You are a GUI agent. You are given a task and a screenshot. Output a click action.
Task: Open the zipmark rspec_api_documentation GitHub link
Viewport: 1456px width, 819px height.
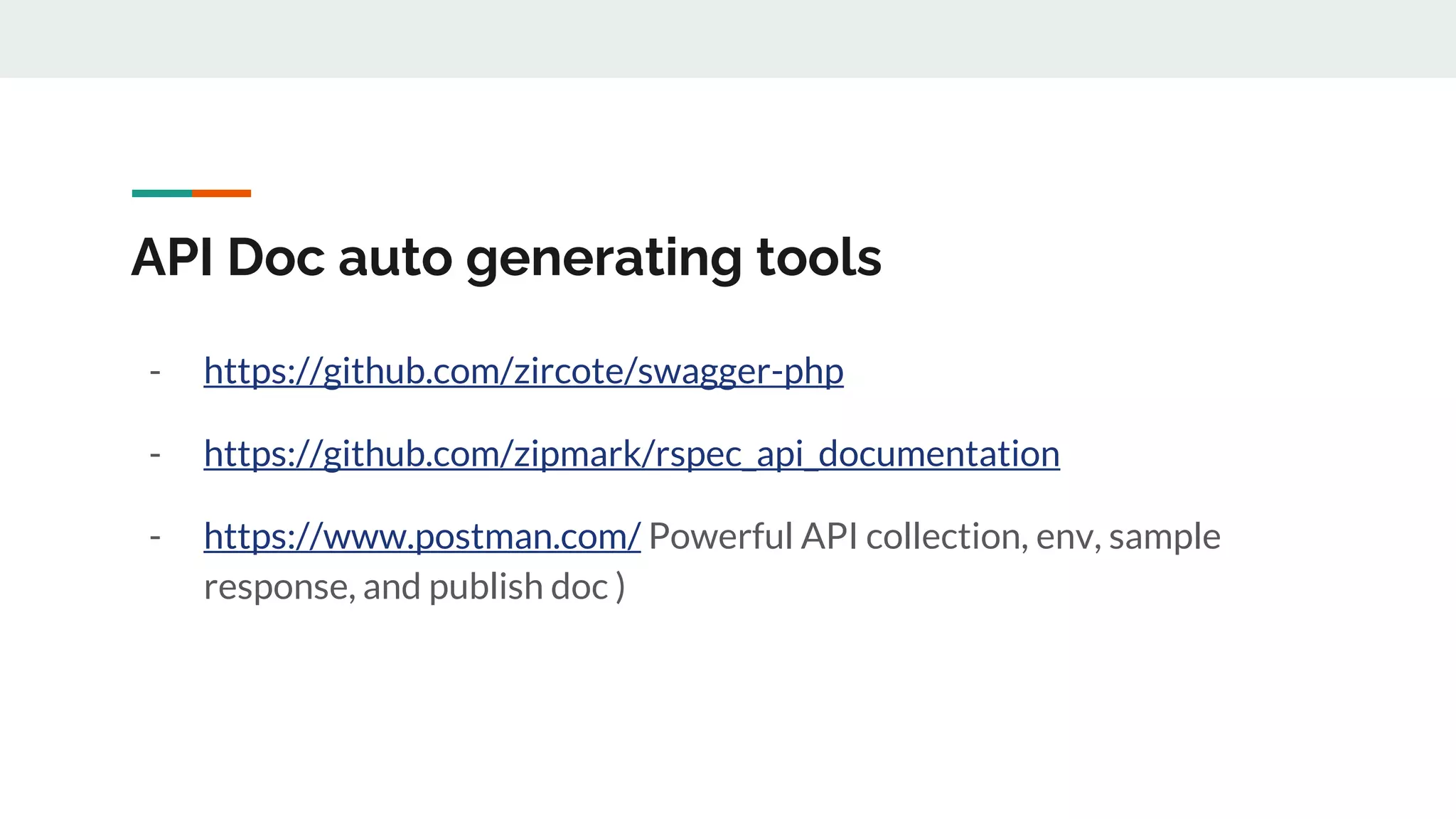point(631,454)
